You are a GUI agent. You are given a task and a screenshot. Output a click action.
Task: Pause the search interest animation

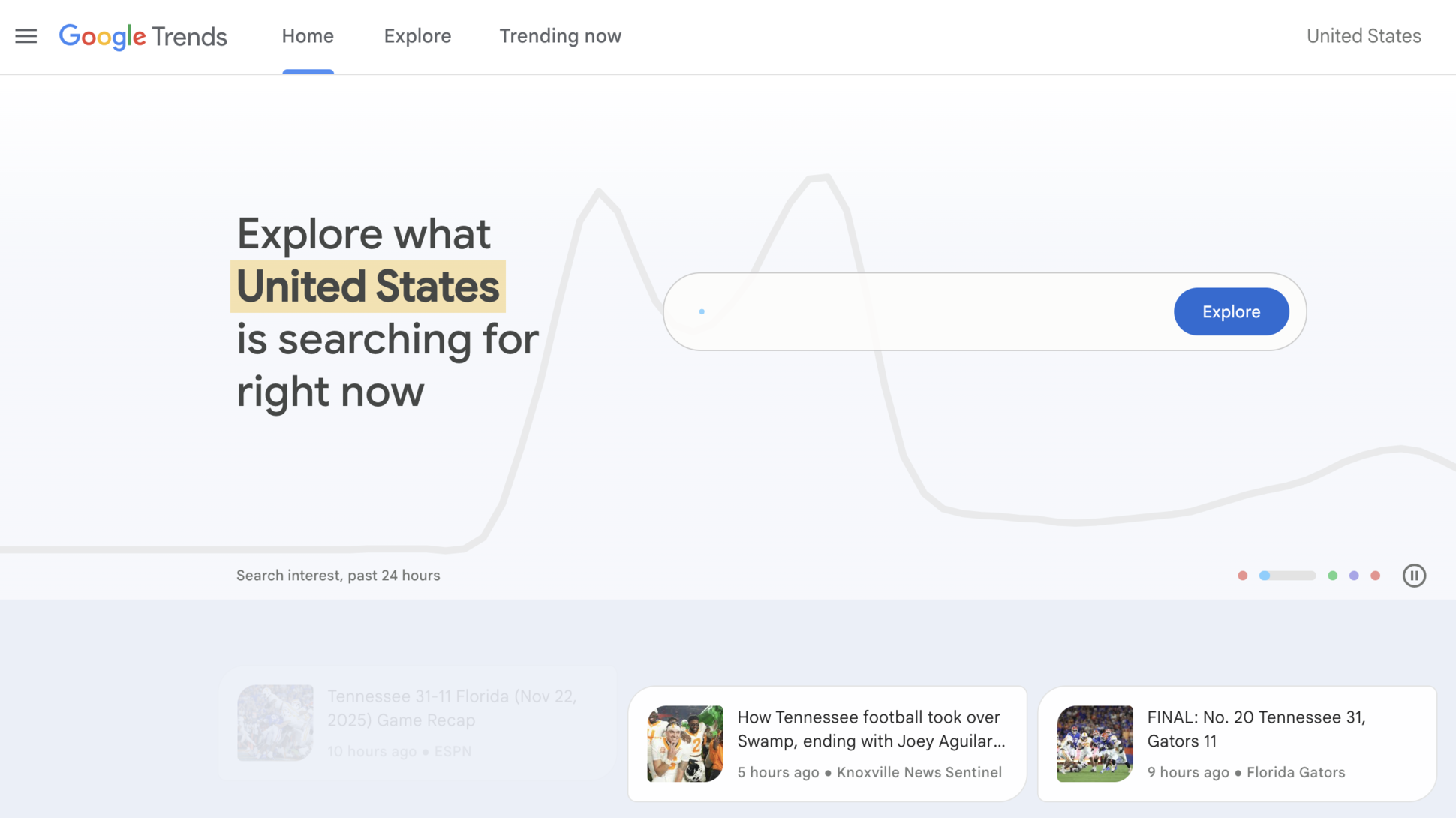point(1415,575)
